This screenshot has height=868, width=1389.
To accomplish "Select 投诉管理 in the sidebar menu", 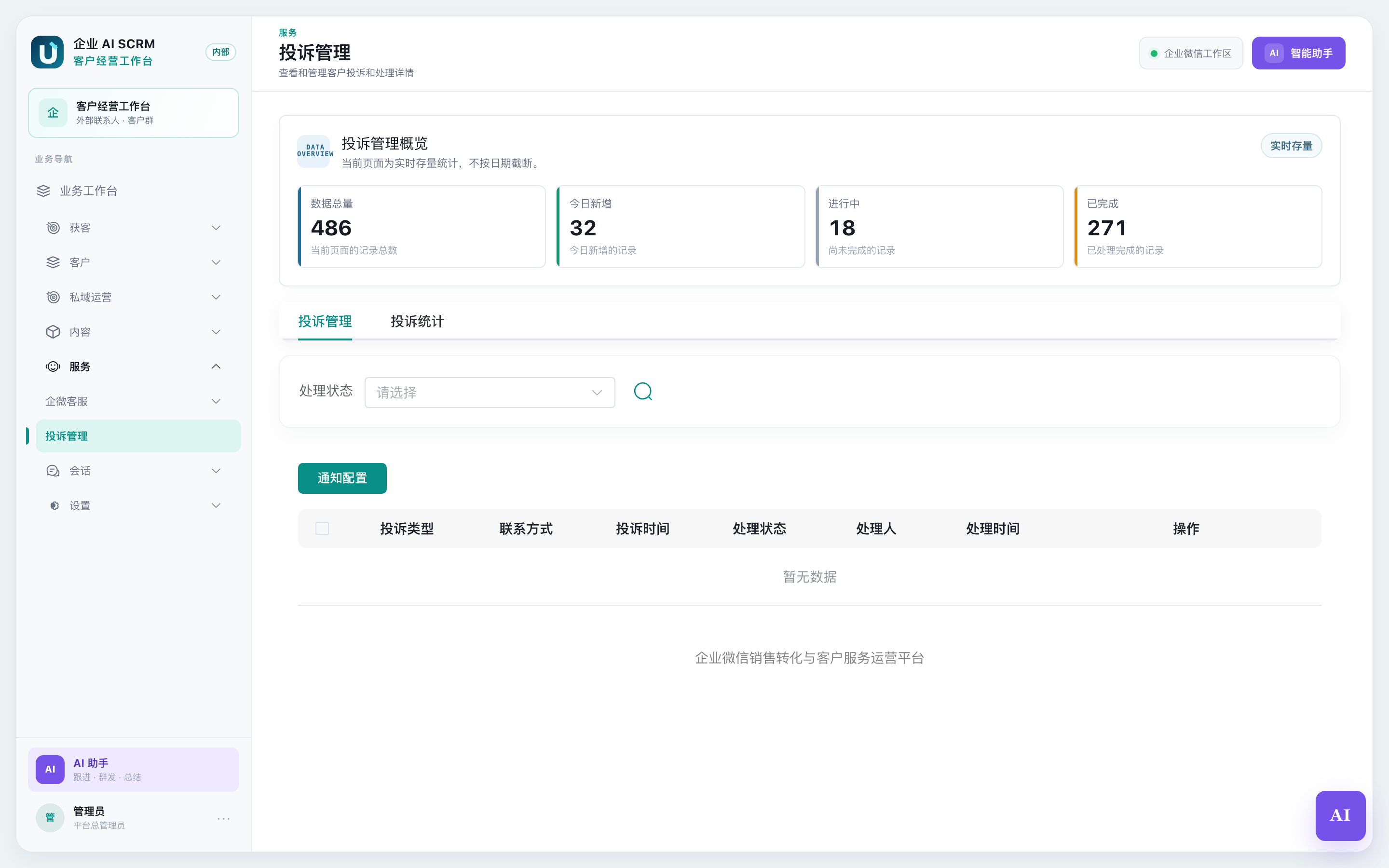I will (138, 436).
